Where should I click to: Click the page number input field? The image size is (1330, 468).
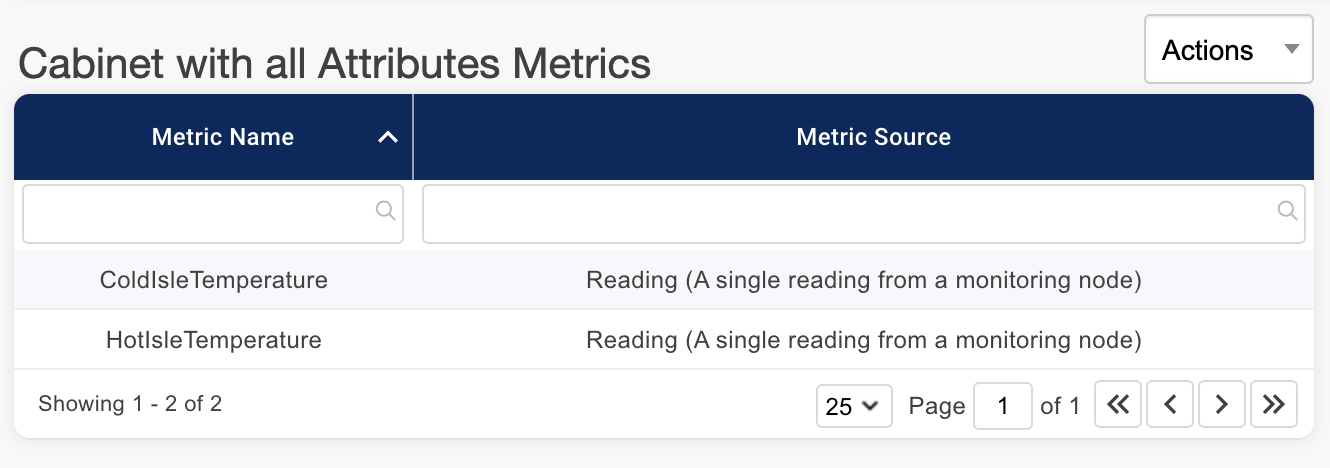pyautogui.click(x=1002, y=405)
